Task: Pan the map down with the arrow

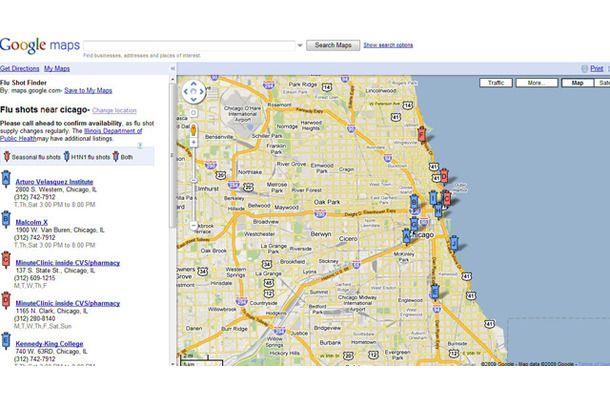Action: pos(193,100)
